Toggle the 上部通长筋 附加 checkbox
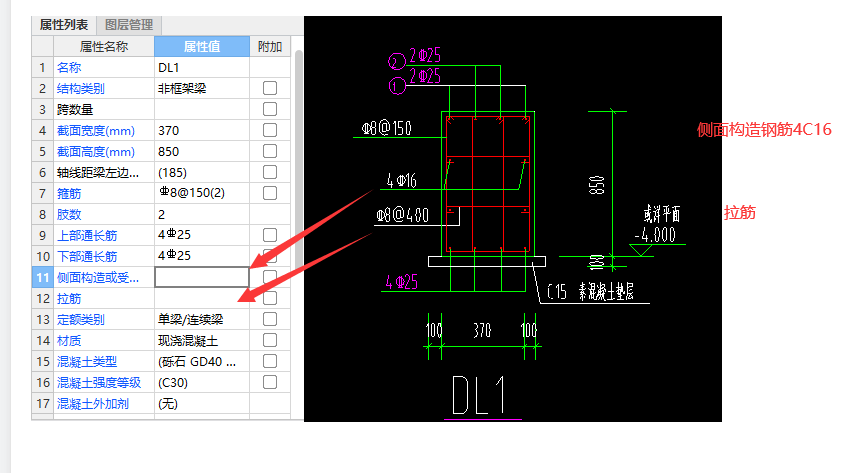Viewport: 852px width, 473px height. pos(270,235)
